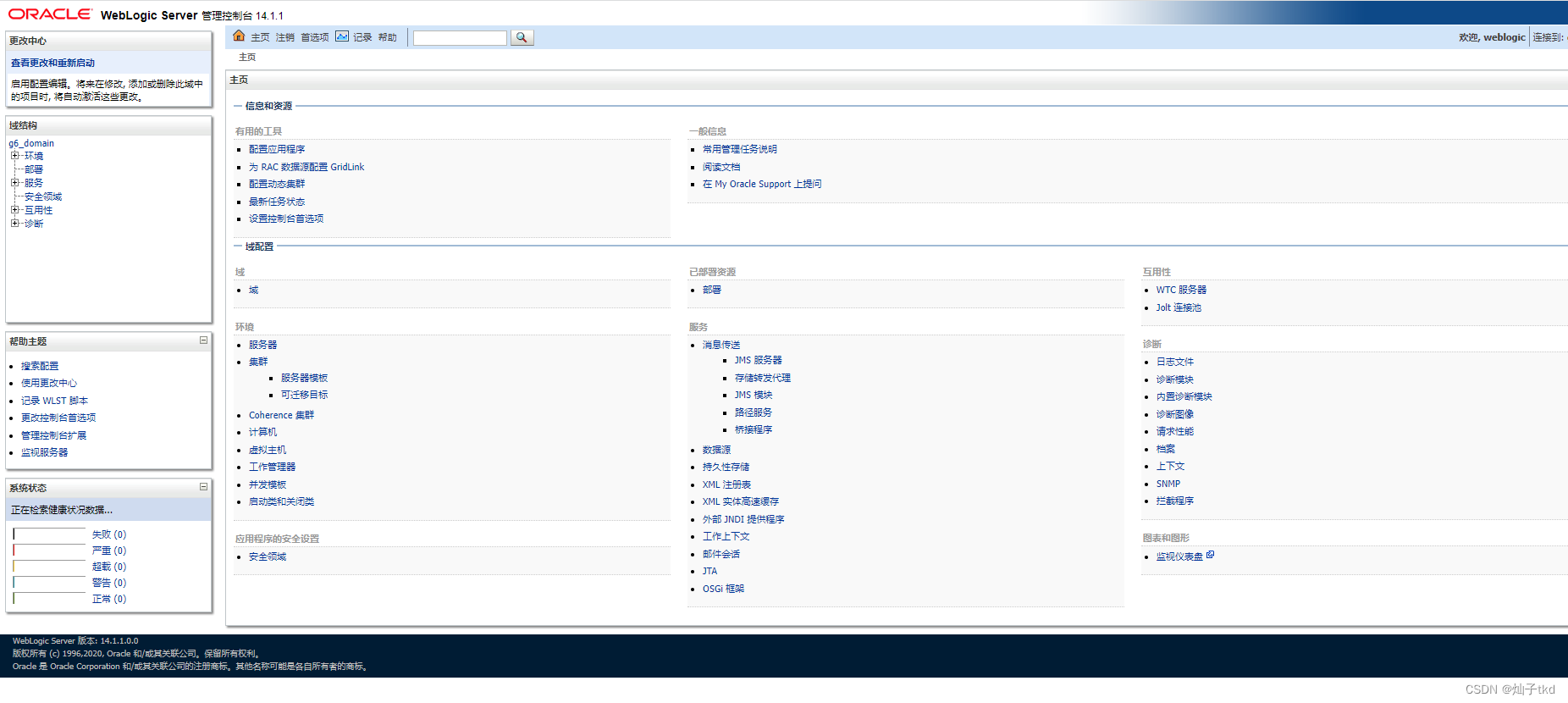Click the magnifier search button
Image resolution: width=1568 pixels, height=703 pixels.
(522, 37)
